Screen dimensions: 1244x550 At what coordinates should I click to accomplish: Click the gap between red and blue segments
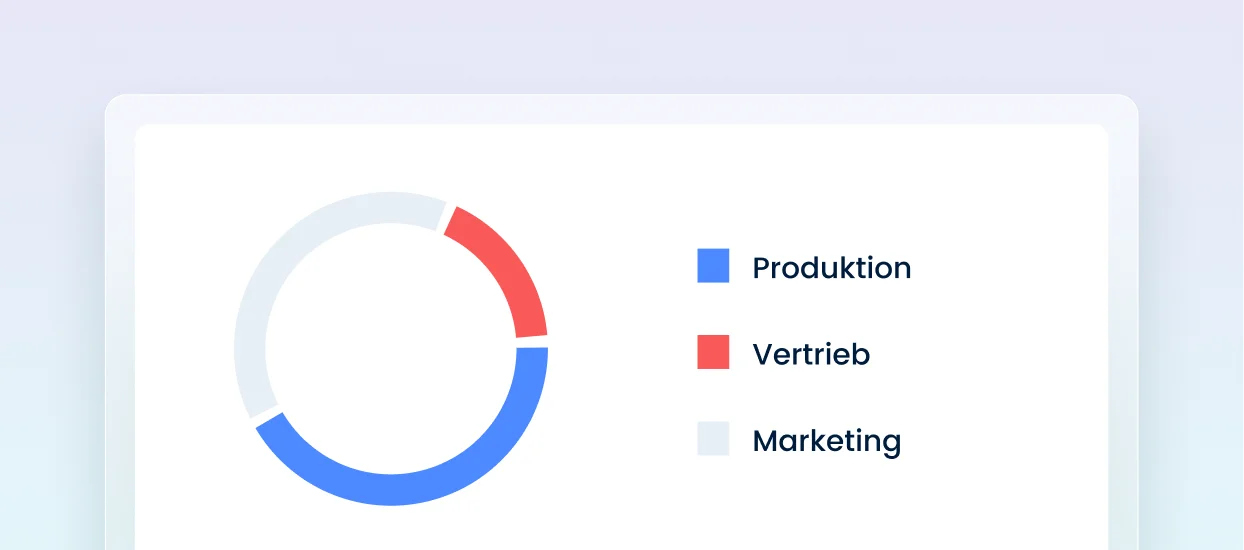tap(532, 342)
